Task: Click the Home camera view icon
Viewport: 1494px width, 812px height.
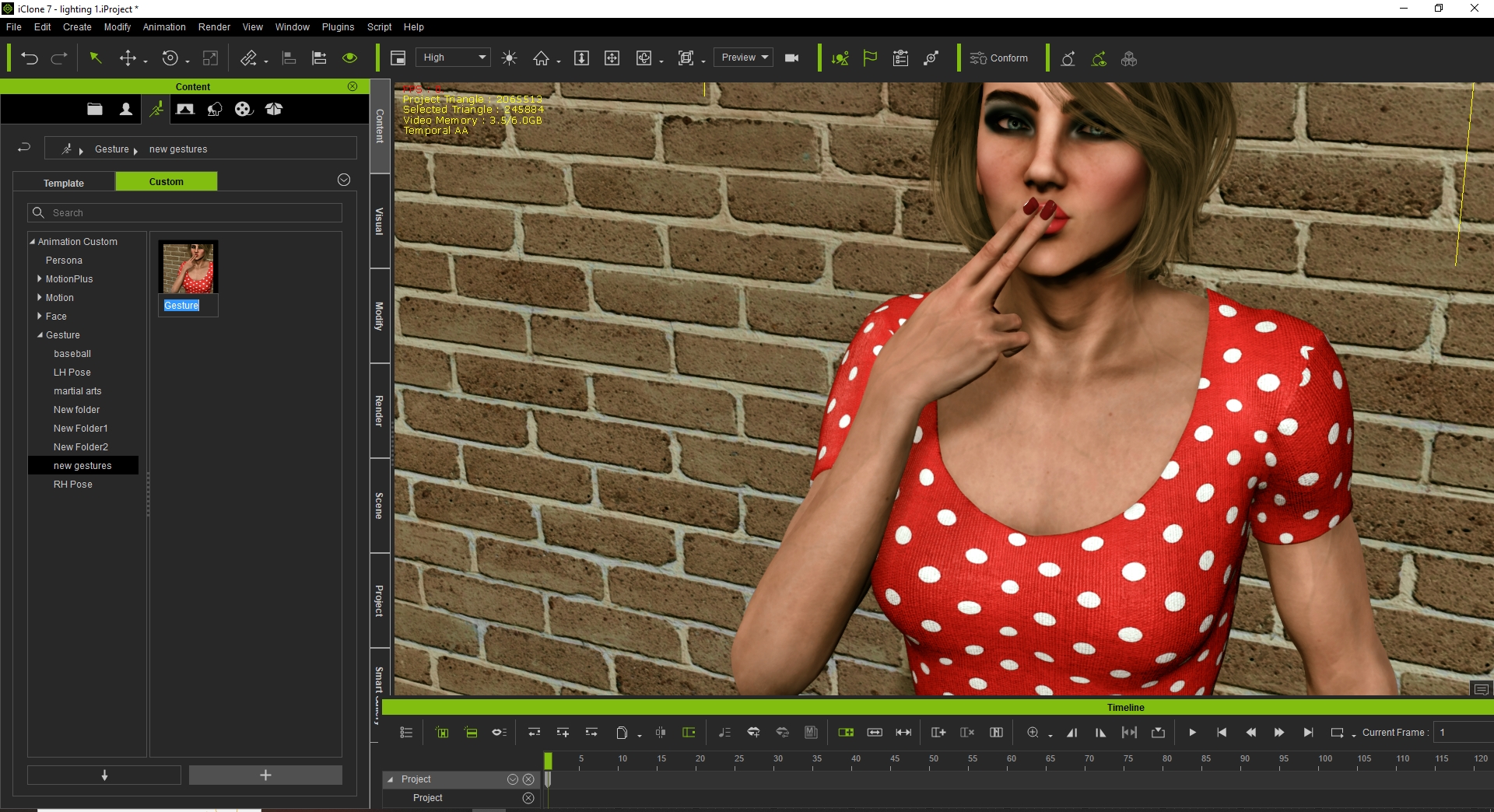Action: click(542, 58)
